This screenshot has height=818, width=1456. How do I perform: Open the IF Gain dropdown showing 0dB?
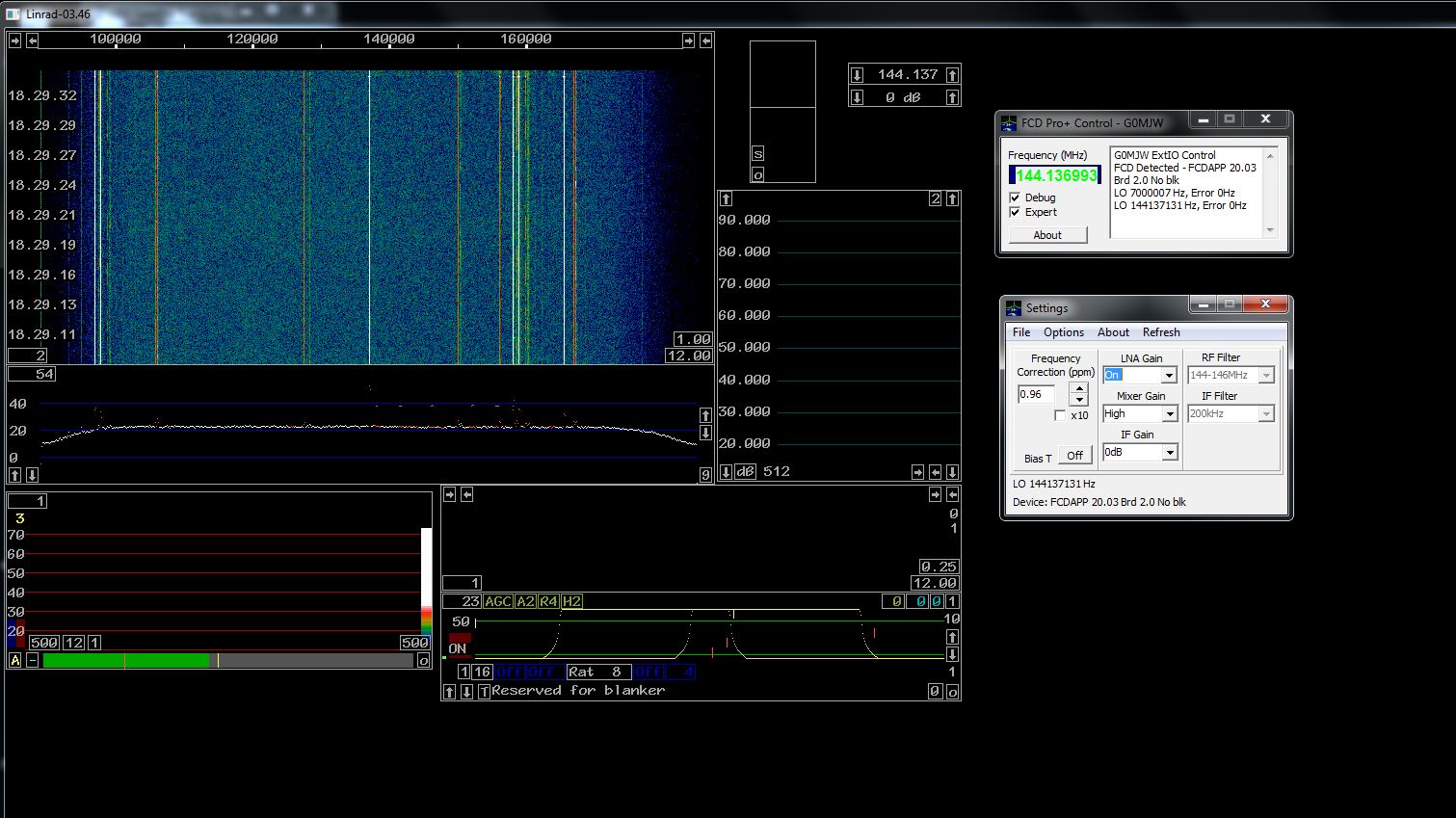1169,452
